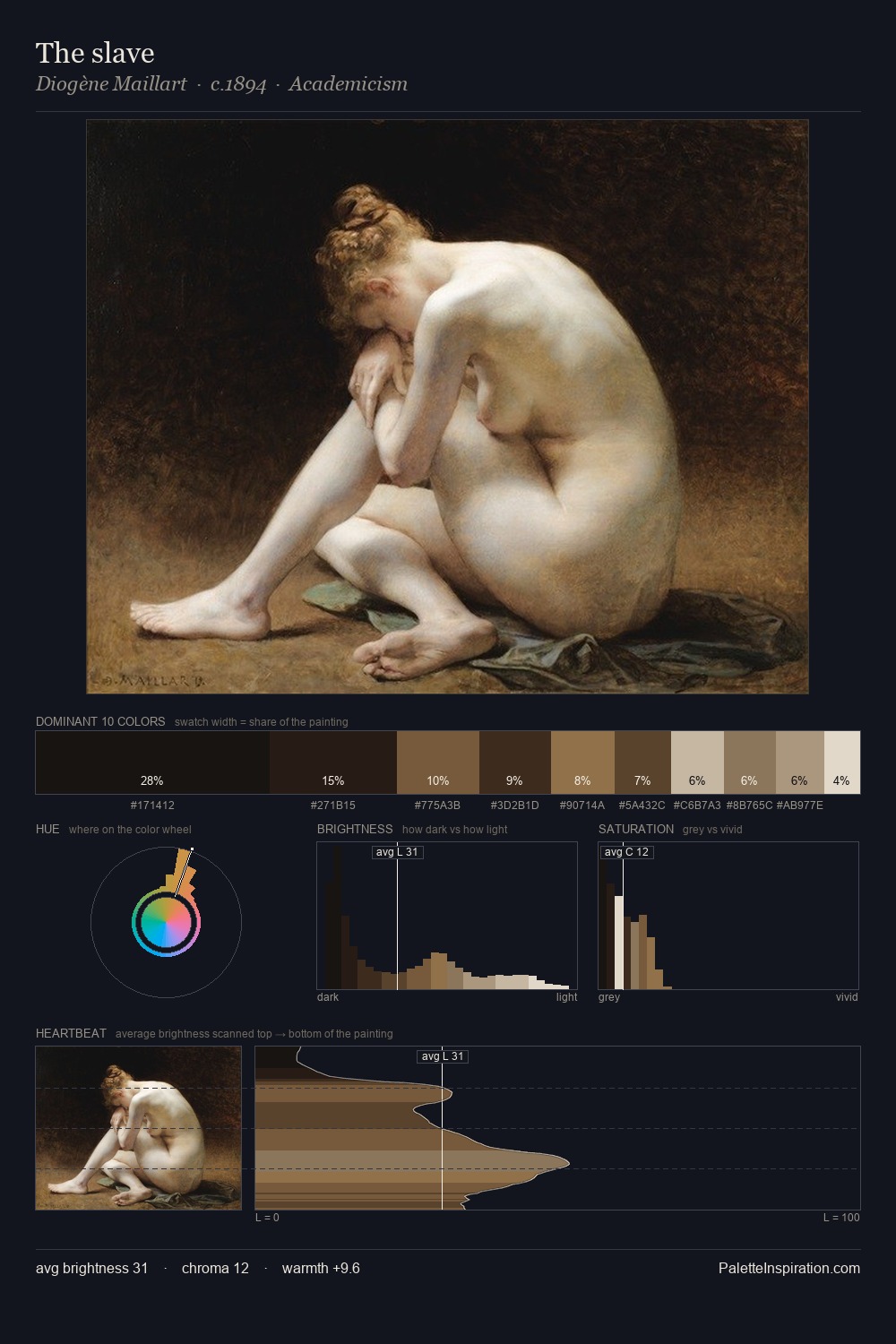Pick the 4% lightest cream swatch
The width and height of the screenshot is (896, 1344).
click(x=842, y=762)
